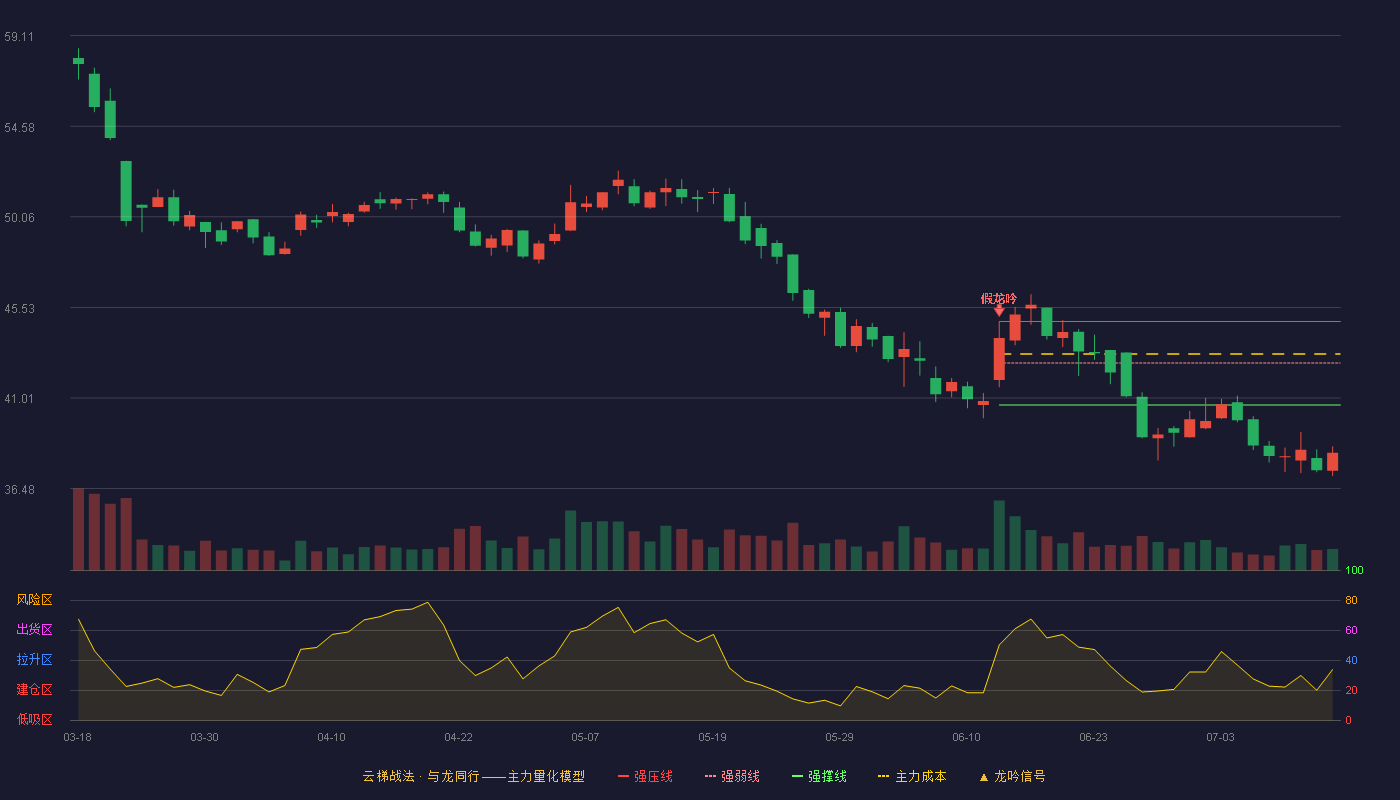Click the 04-10 date label

coord(331,737)
